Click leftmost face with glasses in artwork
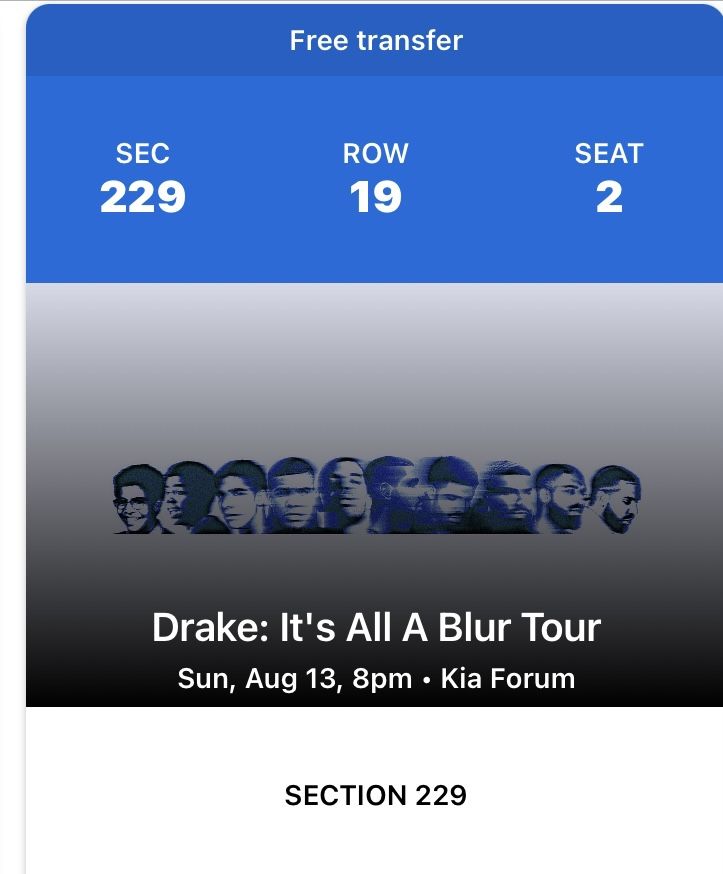The width and height of the screenshot is (723, 874). coord(135,498)
